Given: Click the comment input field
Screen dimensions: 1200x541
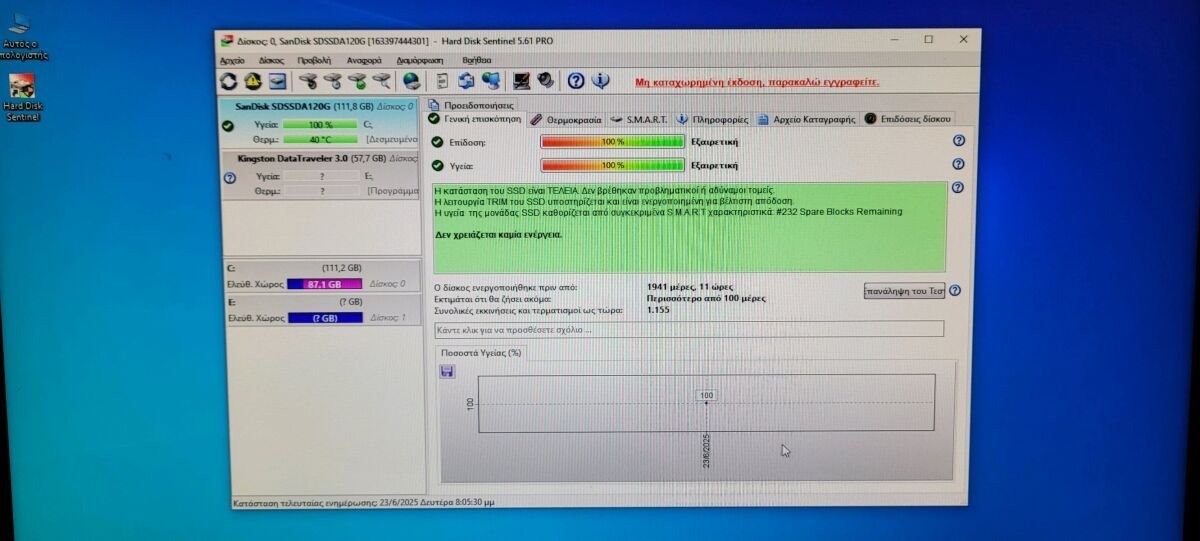Looking at the screenshot, I should click(x=689, y=329).
